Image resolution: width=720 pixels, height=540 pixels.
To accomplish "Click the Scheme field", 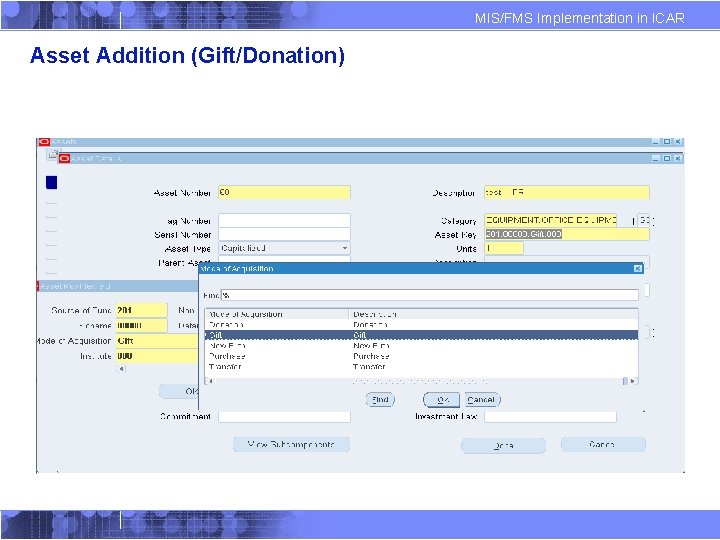I will (141, 326).
